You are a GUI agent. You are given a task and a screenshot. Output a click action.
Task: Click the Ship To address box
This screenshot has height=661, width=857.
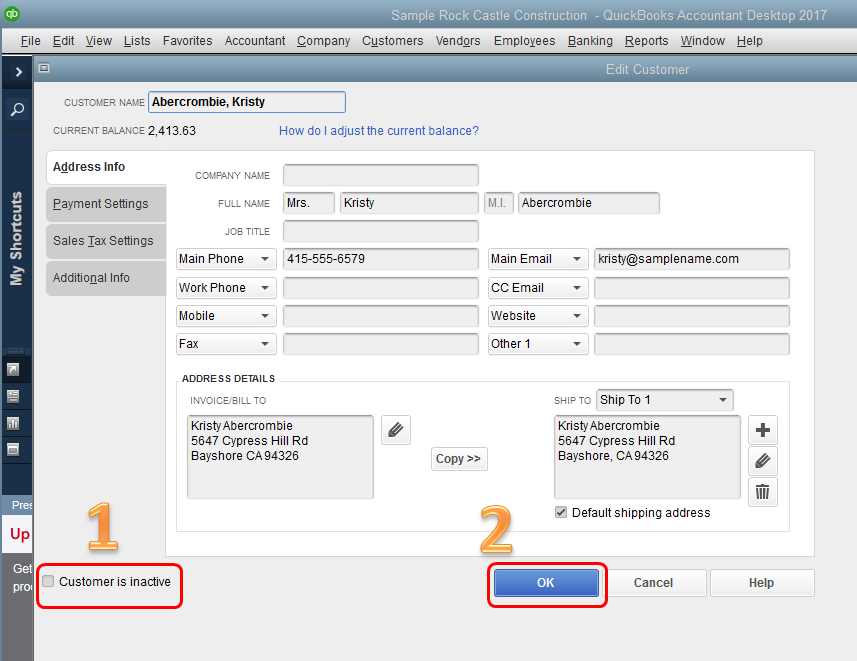pos(647,457)
